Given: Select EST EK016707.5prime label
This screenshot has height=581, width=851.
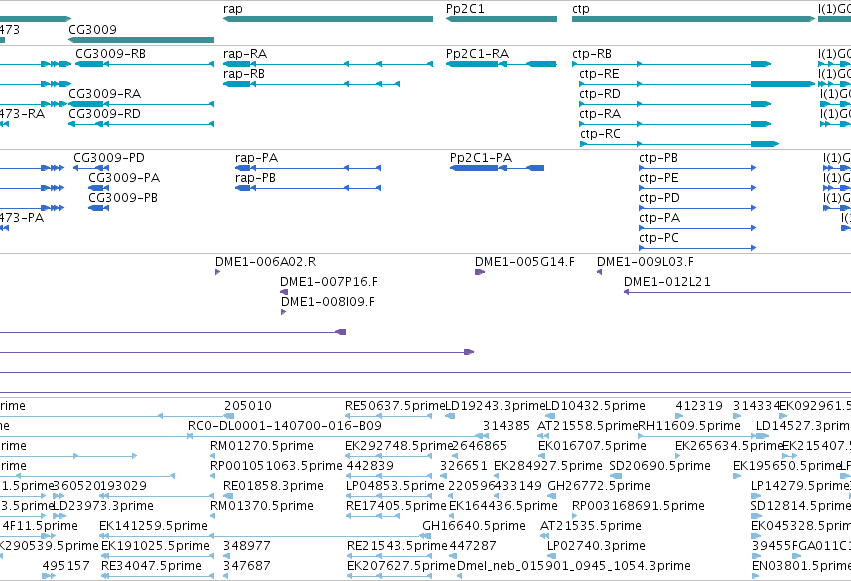Looking at the screenshot, I should (592, 446).
